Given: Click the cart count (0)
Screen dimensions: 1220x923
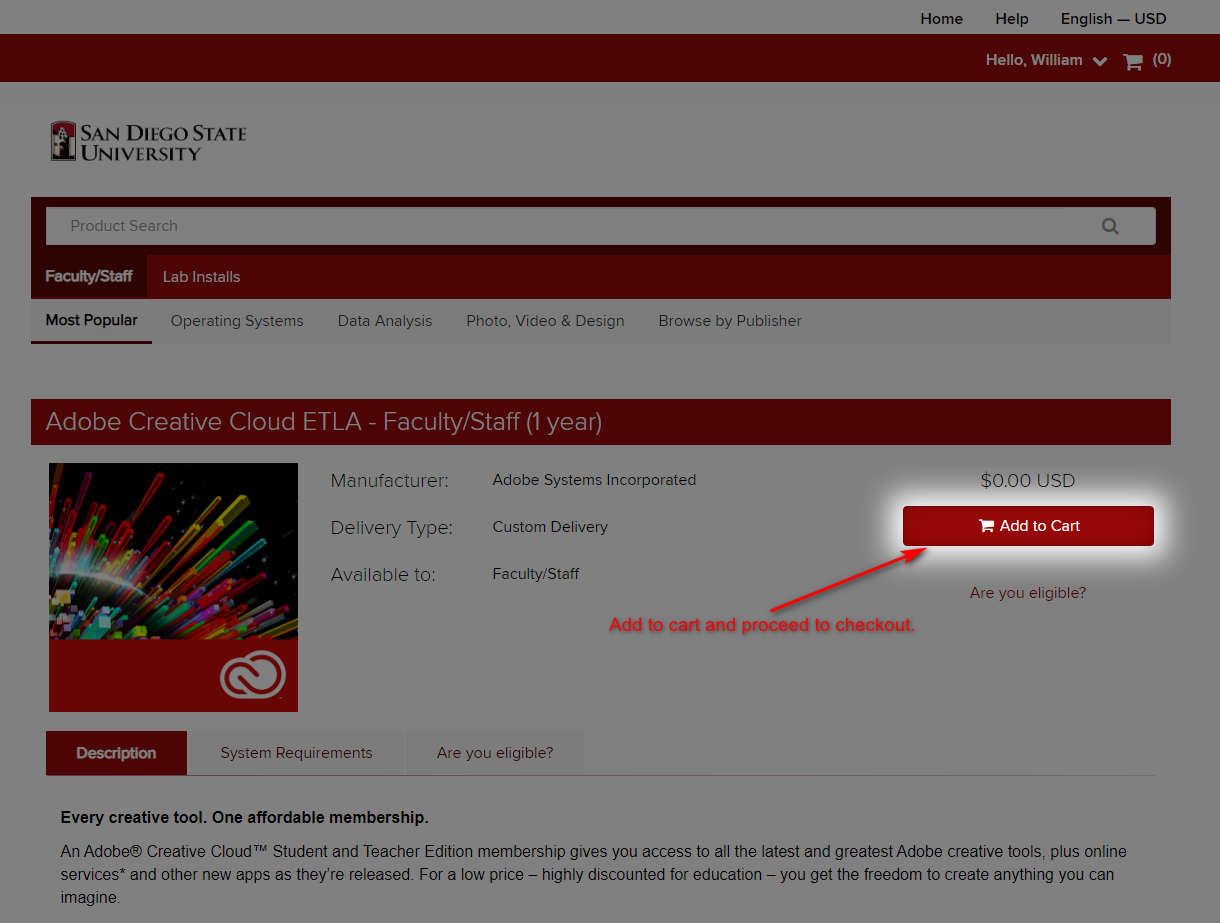Looking at the screenshot, I should pyautogui.click(x=1161, y=60).
